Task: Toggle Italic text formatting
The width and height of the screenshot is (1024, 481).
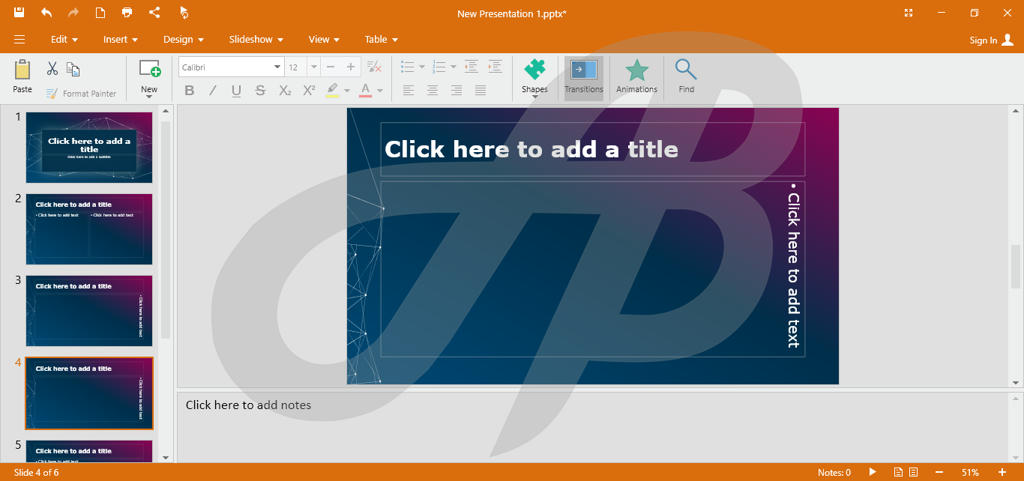Action: (213, 91)
